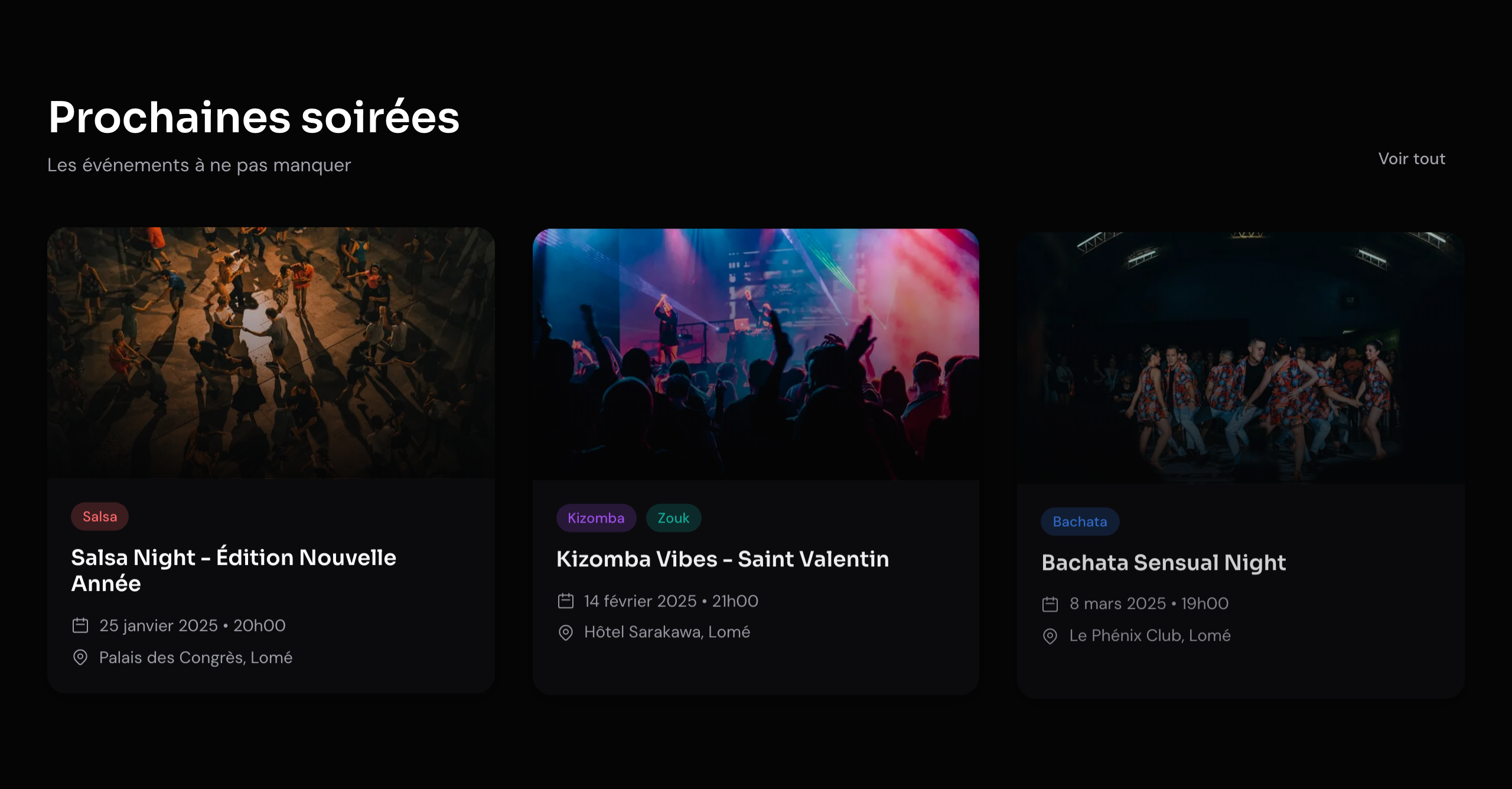Click the Prochaines soirées heading

254,118
